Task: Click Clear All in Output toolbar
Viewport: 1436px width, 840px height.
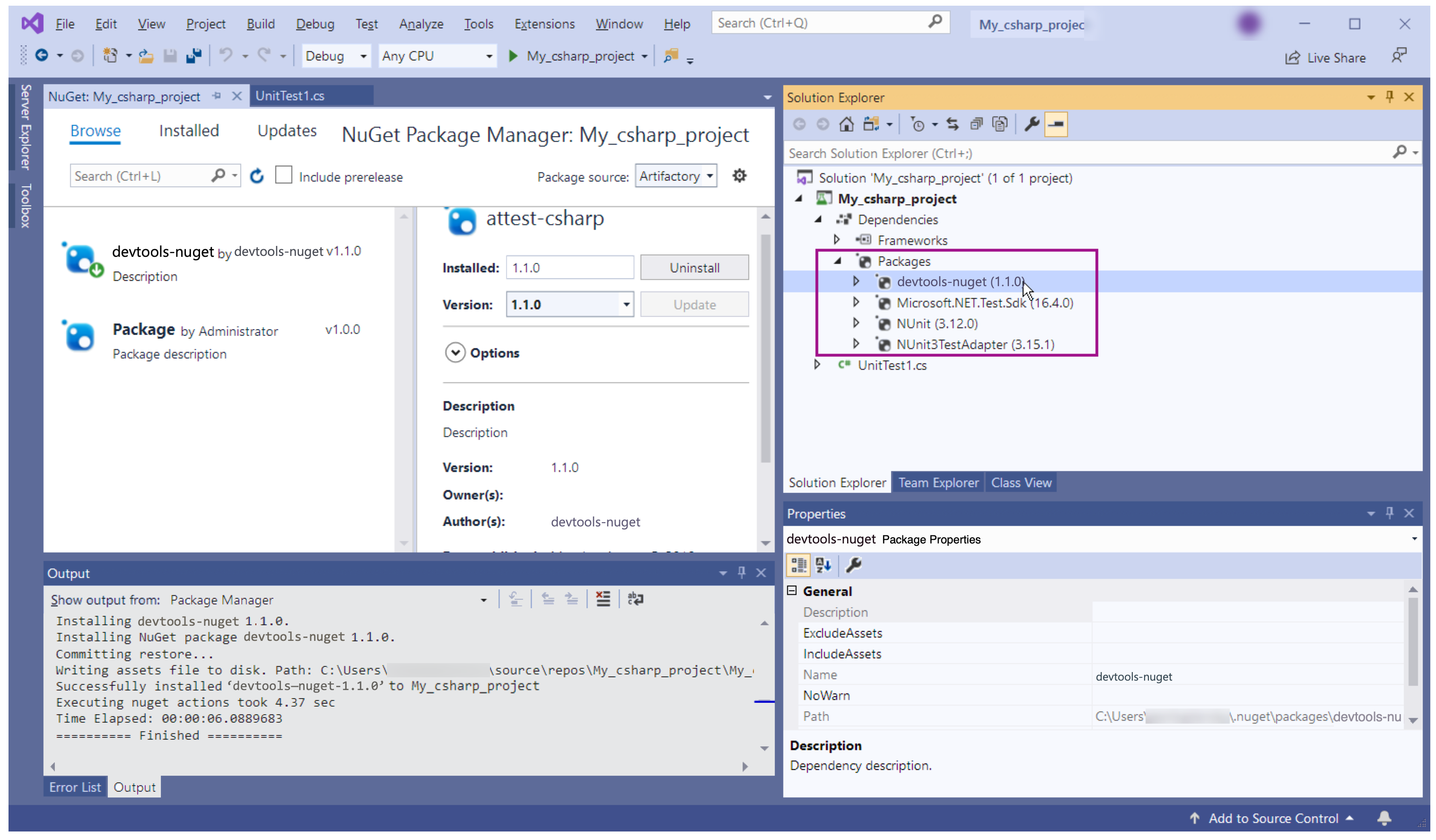Action: pyautogui.click(x=603, y=599)
